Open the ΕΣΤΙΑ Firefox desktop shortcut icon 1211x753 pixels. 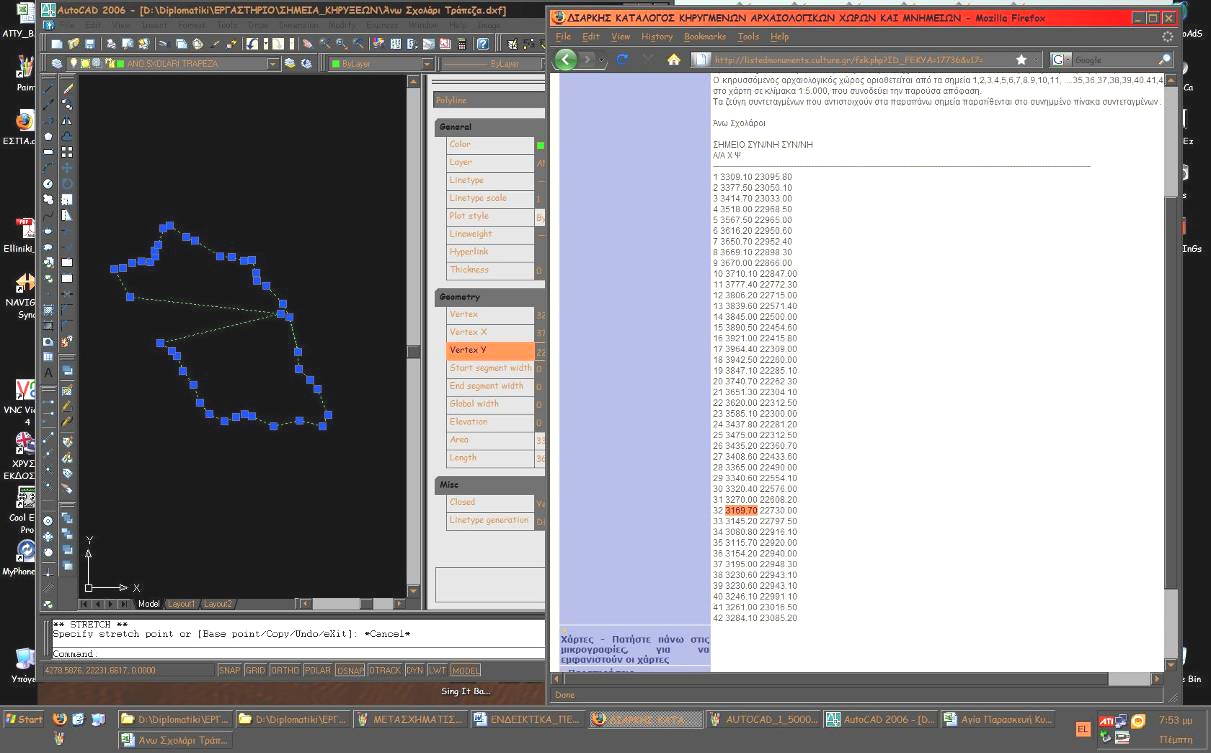coord(25,122)
